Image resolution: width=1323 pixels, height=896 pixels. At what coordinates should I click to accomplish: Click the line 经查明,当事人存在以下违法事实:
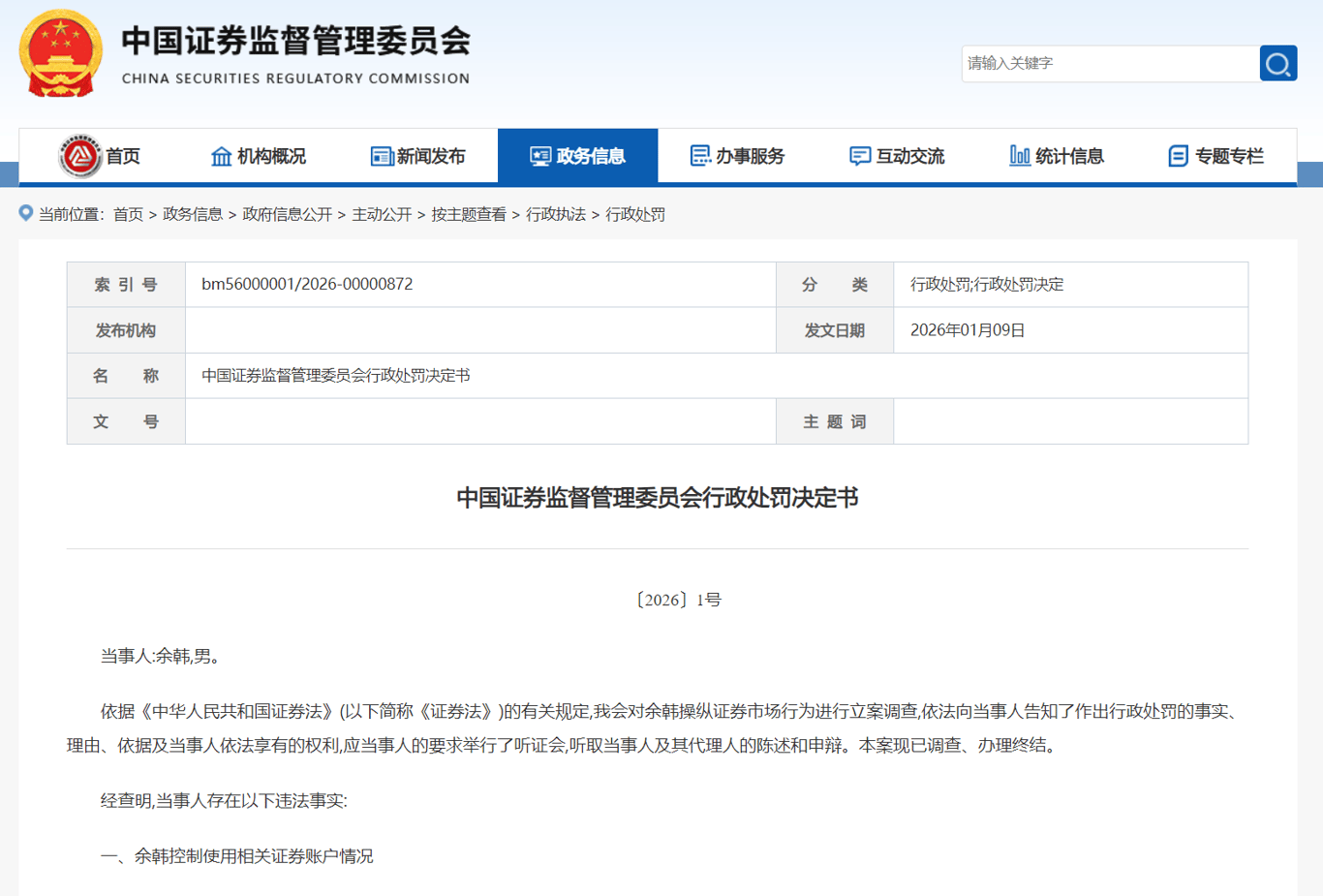pyautogui.click(x=224, y=800)
